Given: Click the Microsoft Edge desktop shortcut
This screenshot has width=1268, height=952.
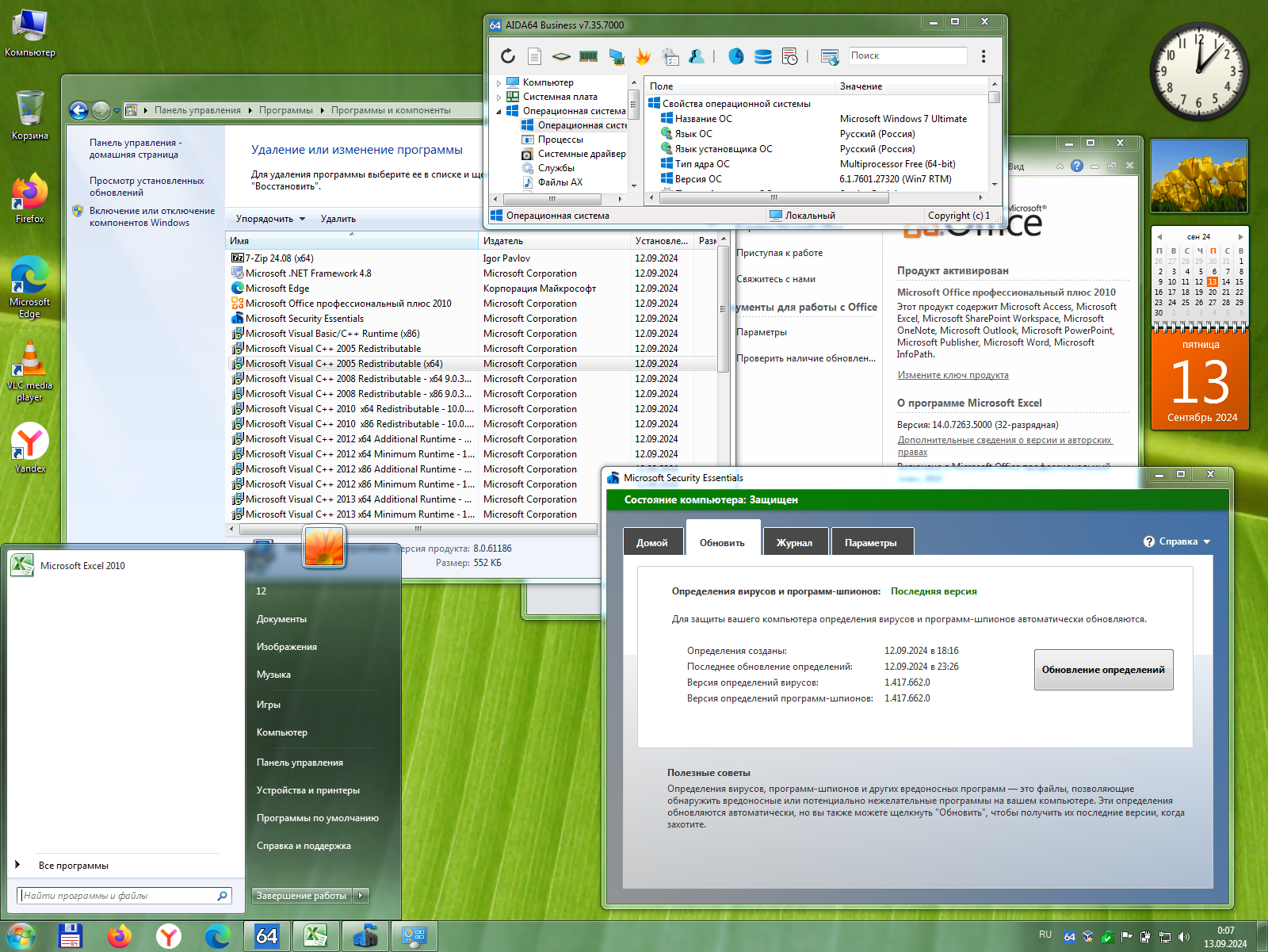Looking at the screenshot, I should tap(30, 287).
